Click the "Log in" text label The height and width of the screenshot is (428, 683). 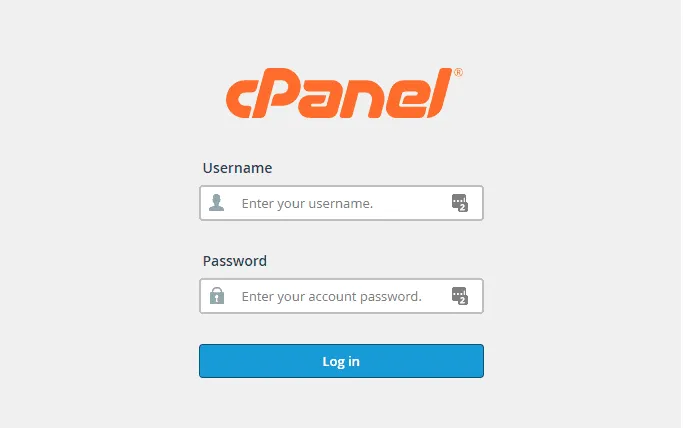341,361
